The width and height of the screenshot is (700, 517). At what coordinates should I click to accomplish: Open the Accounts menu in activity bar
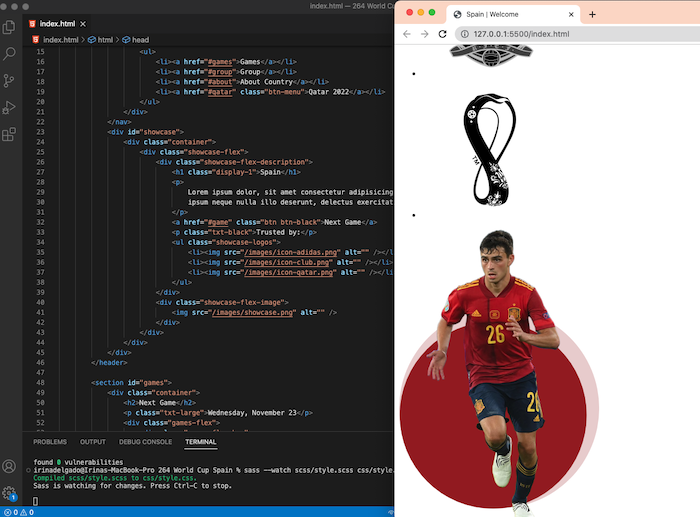click(x=9, y=466)
